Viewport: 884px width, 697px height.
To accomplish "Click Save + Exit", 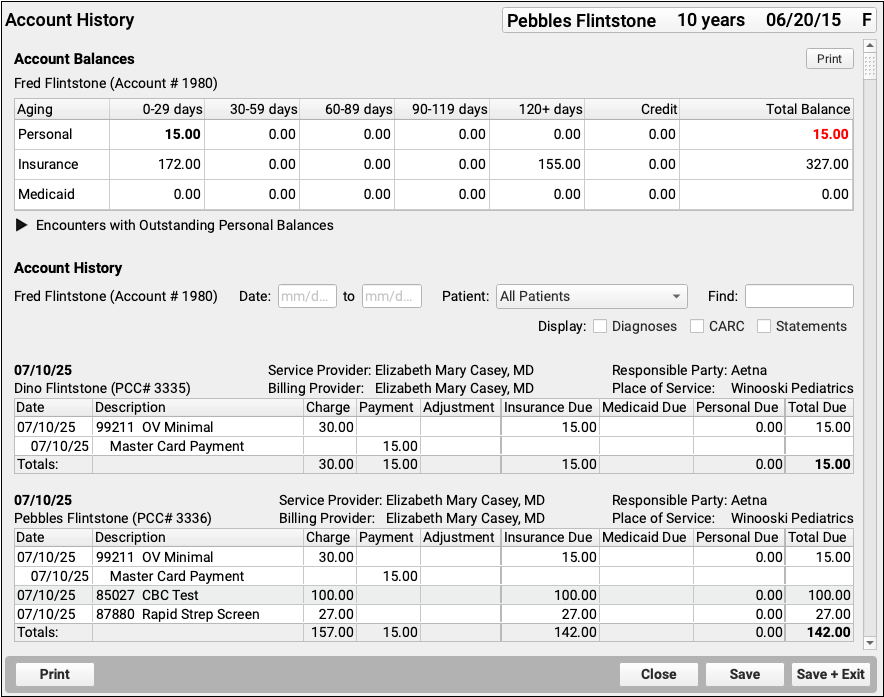I will point(830,674).
